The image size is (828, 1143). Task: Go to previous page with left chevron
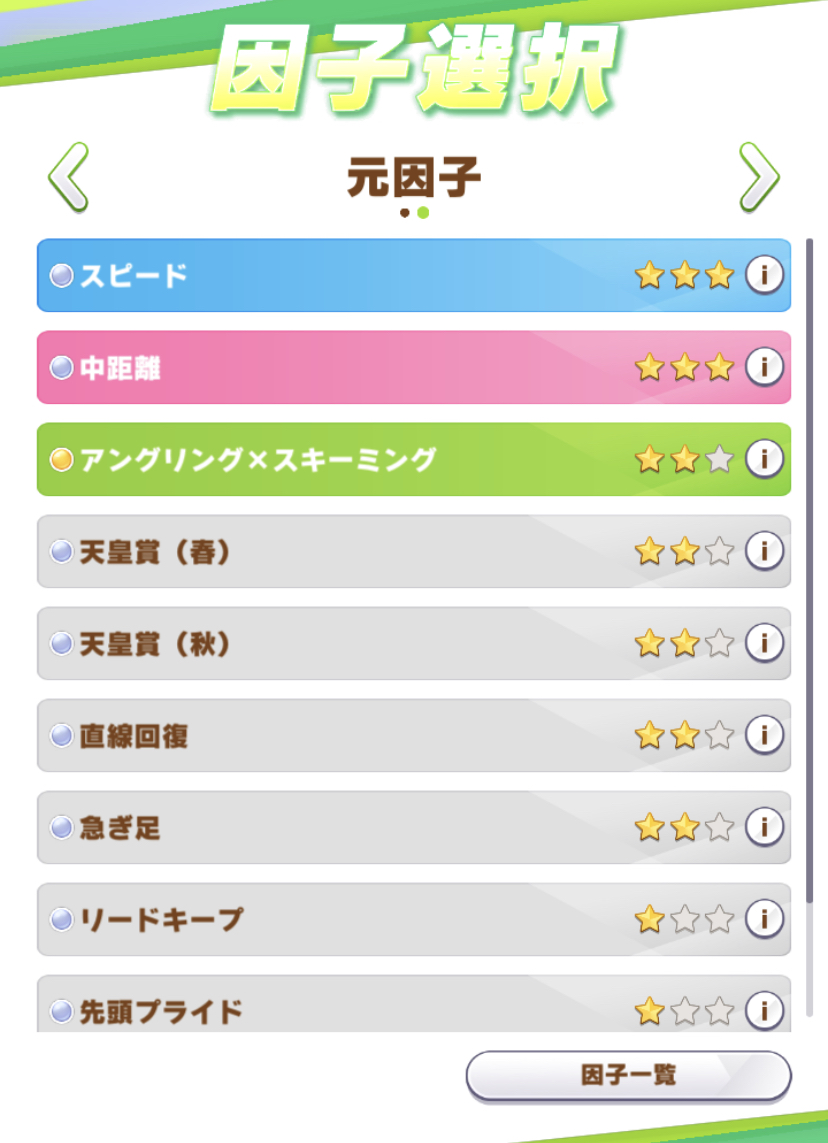[x=68, y=177]
